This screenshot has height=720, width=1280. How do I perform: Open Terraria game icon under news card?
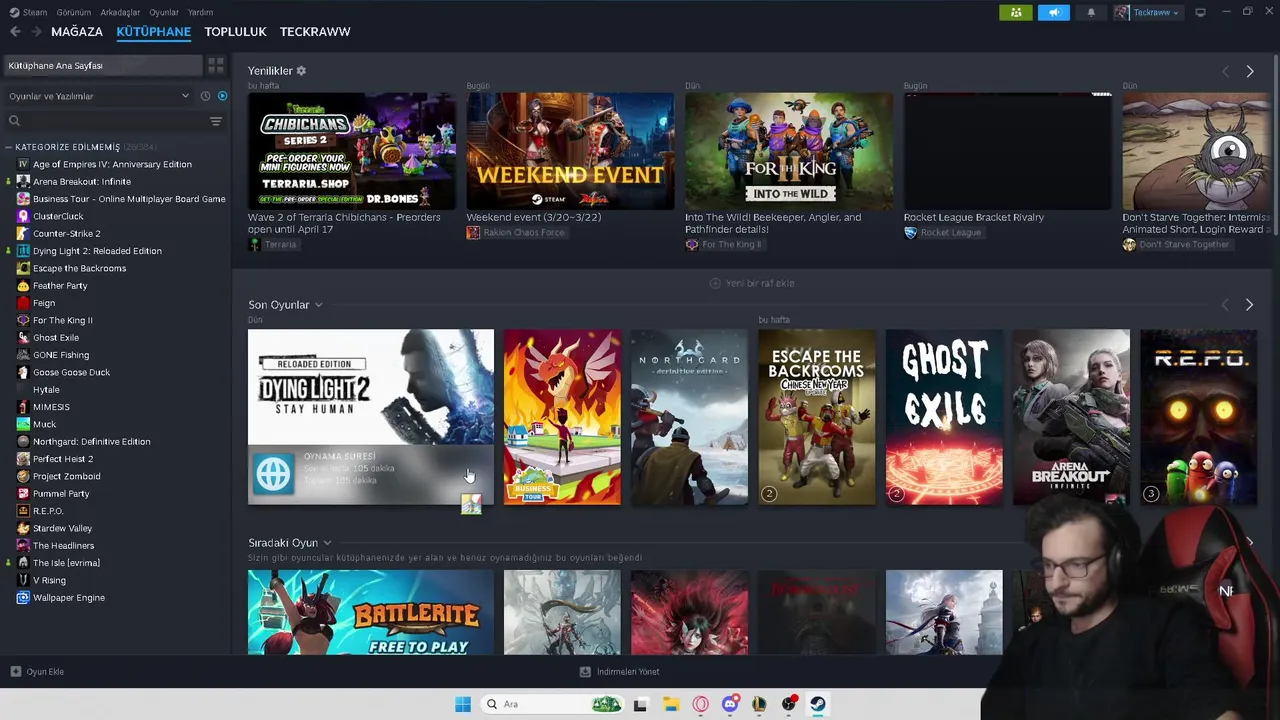click(x=255, y=244)
